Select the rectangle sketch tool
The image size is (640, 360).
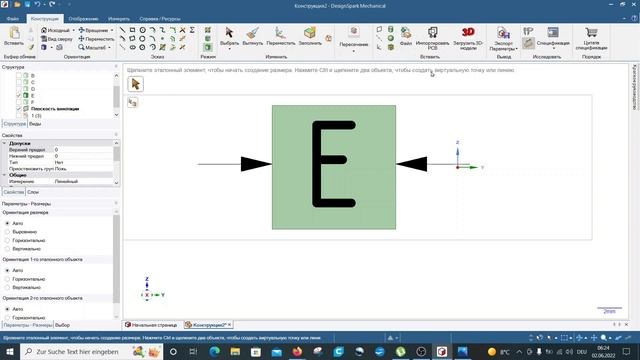pos(132,30)
